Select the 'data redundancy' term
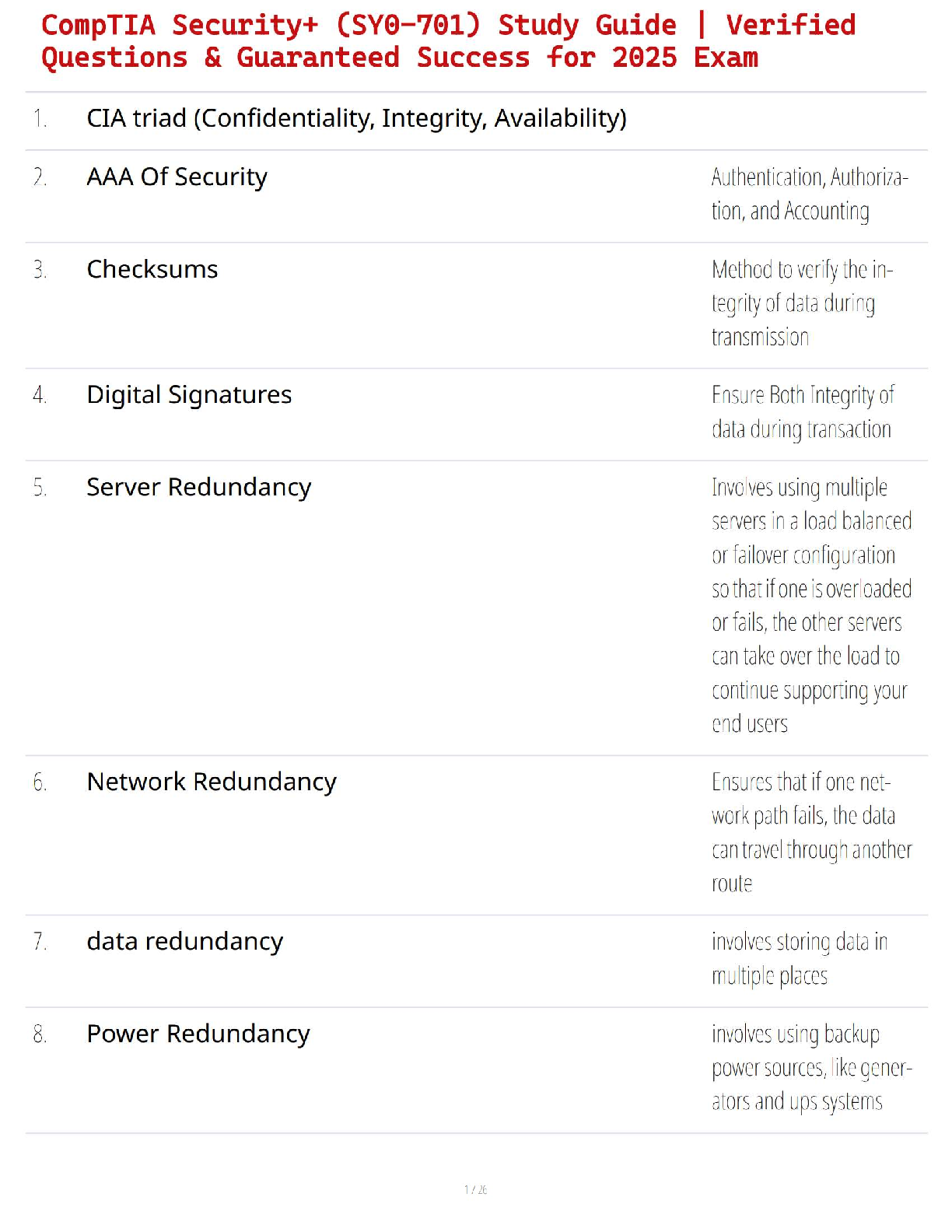The width and height of the screenshot is (952, 1232). (184, 942)
